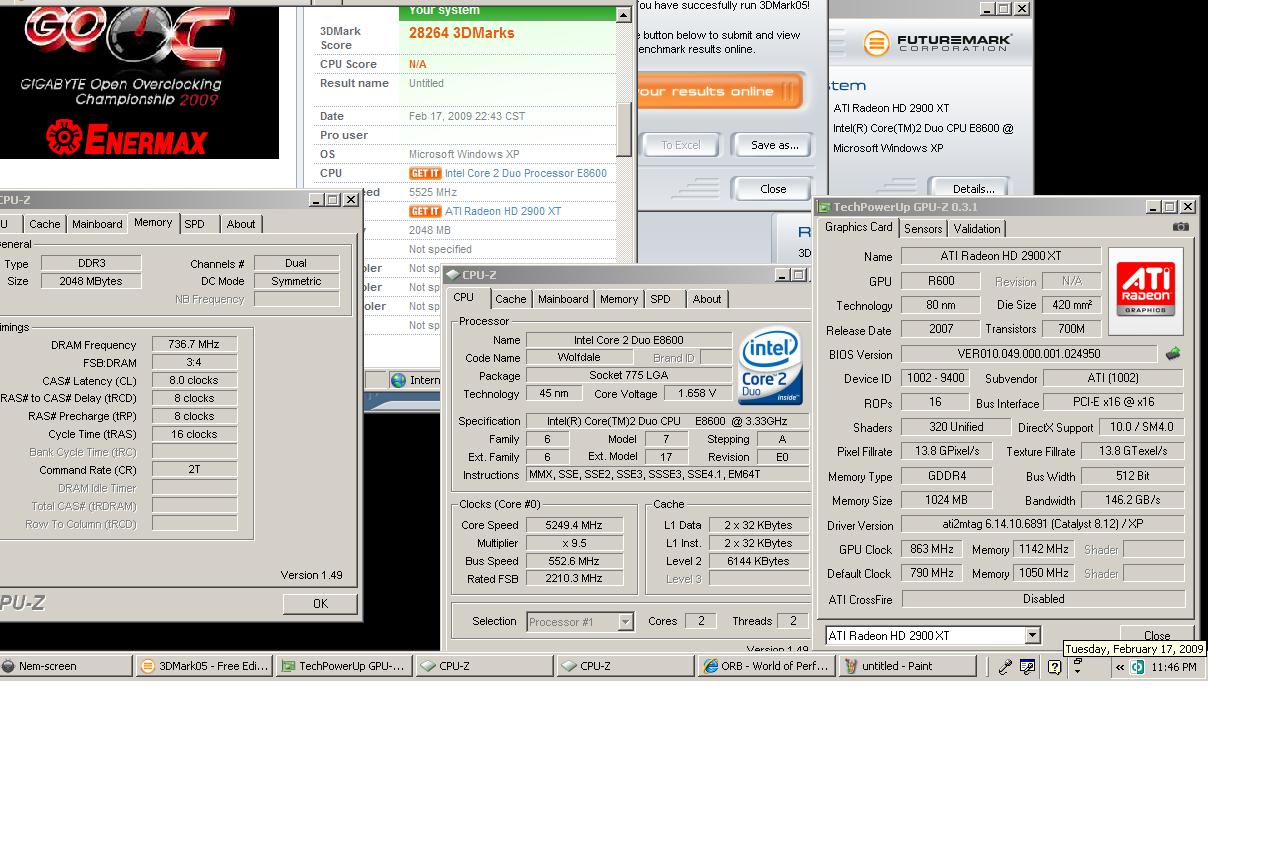Click the tray icon beside the clock
Screen dimensions: 1280x850
click(x=1138, y=667)
